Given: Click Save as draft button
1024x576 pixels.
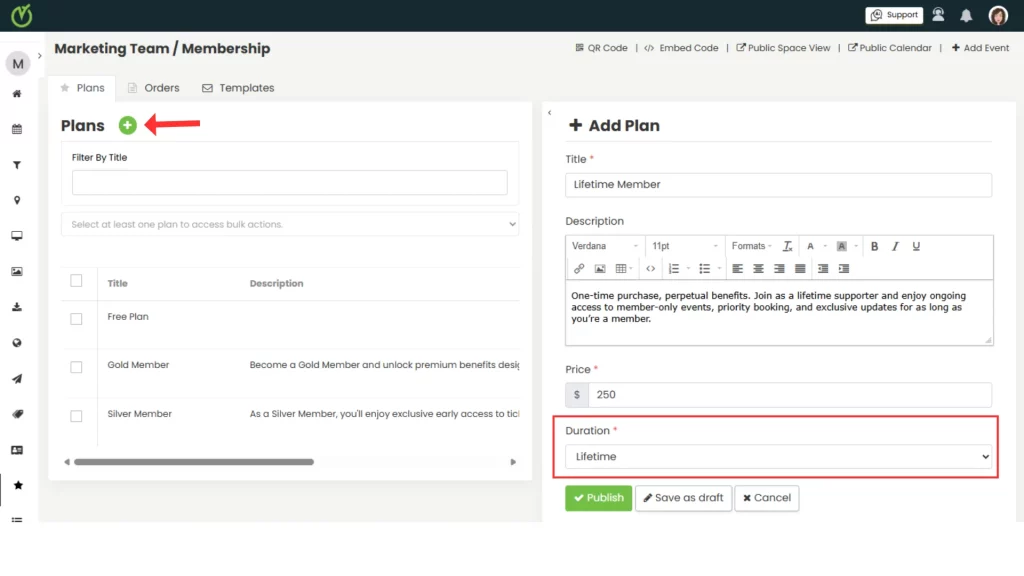Looking at the screenshot, I should (x=683, y=498).
